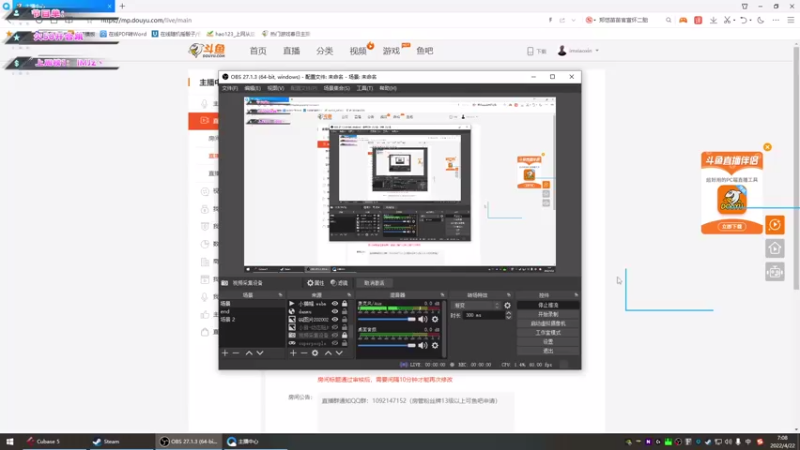Move the scene down with the scenes dock down arrow

click(260, 353)
